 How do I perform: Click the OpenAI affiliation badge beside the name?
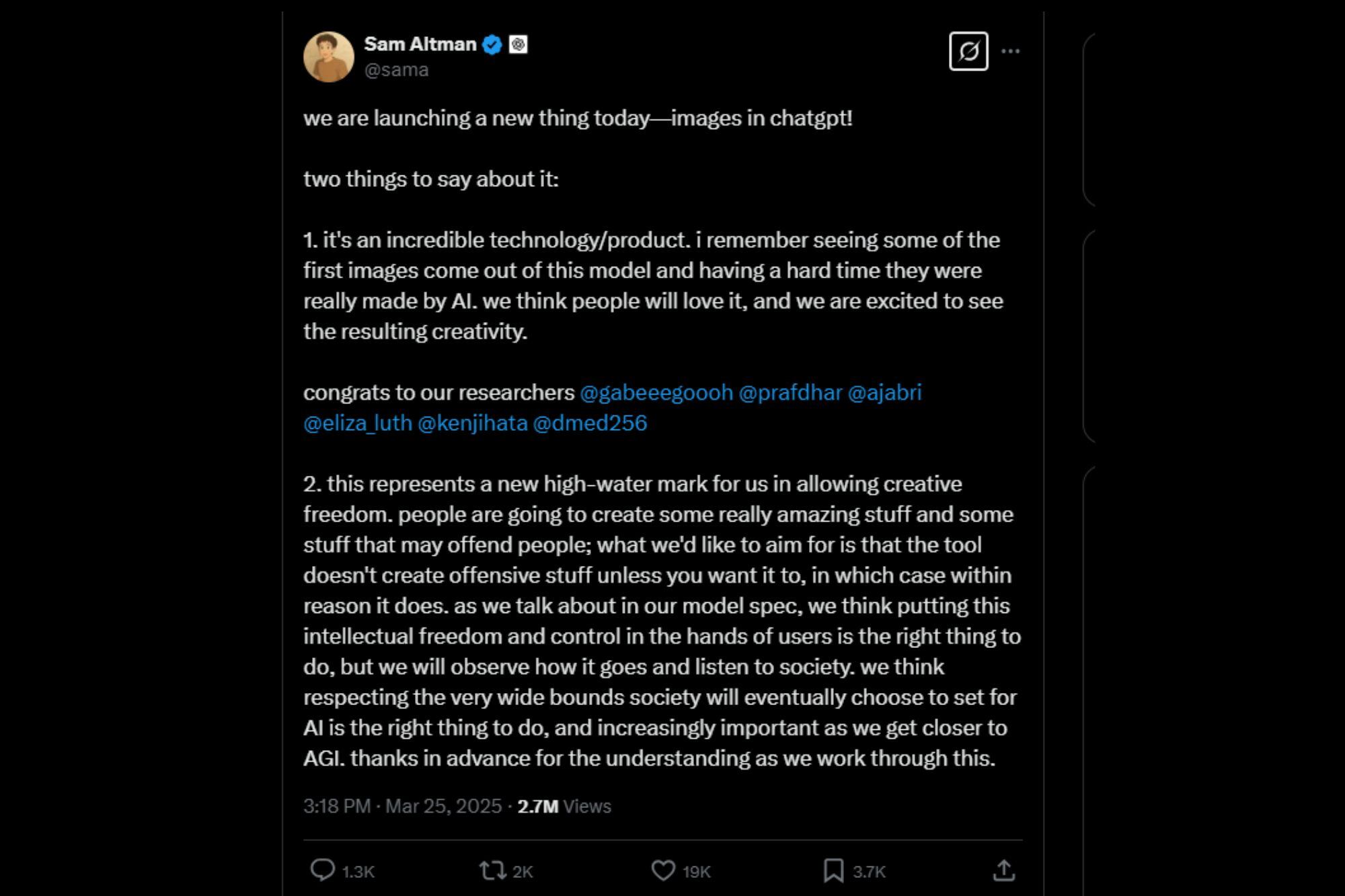tap(518, 45)
